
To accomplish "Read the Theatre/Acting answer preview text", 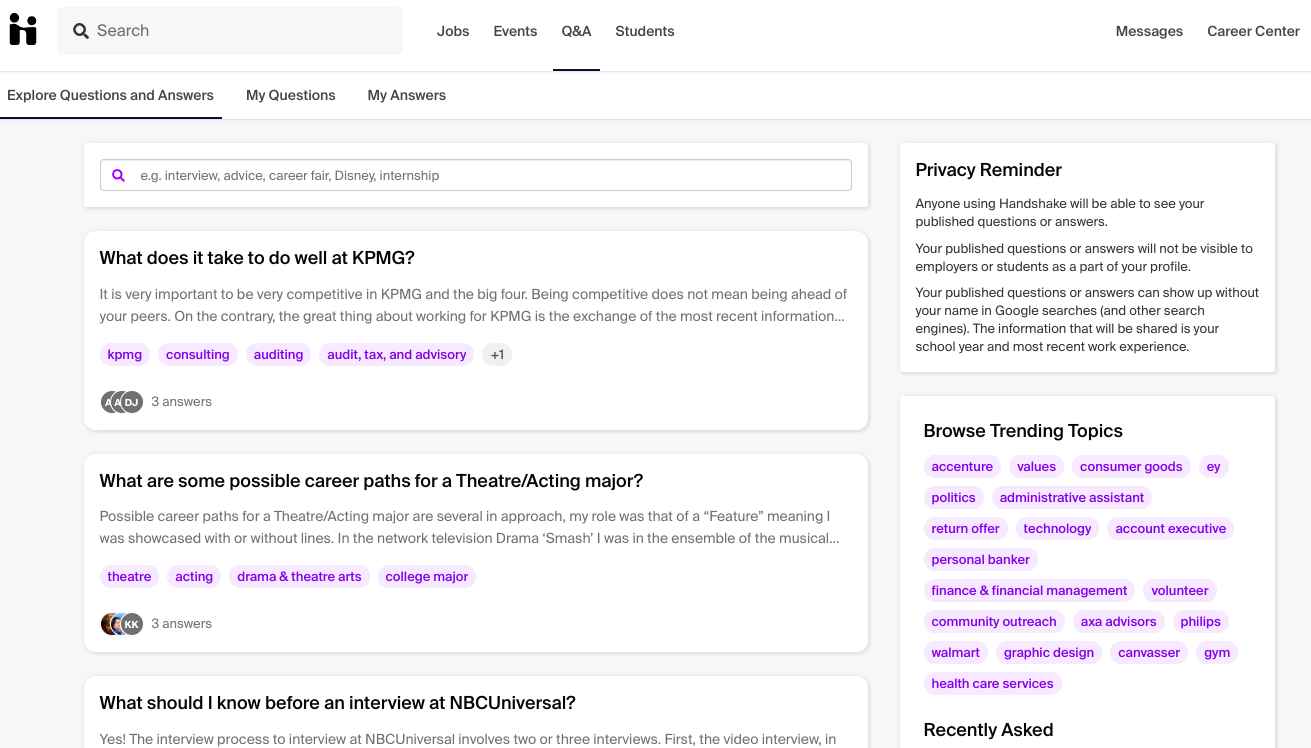I will tap(470, 527).
